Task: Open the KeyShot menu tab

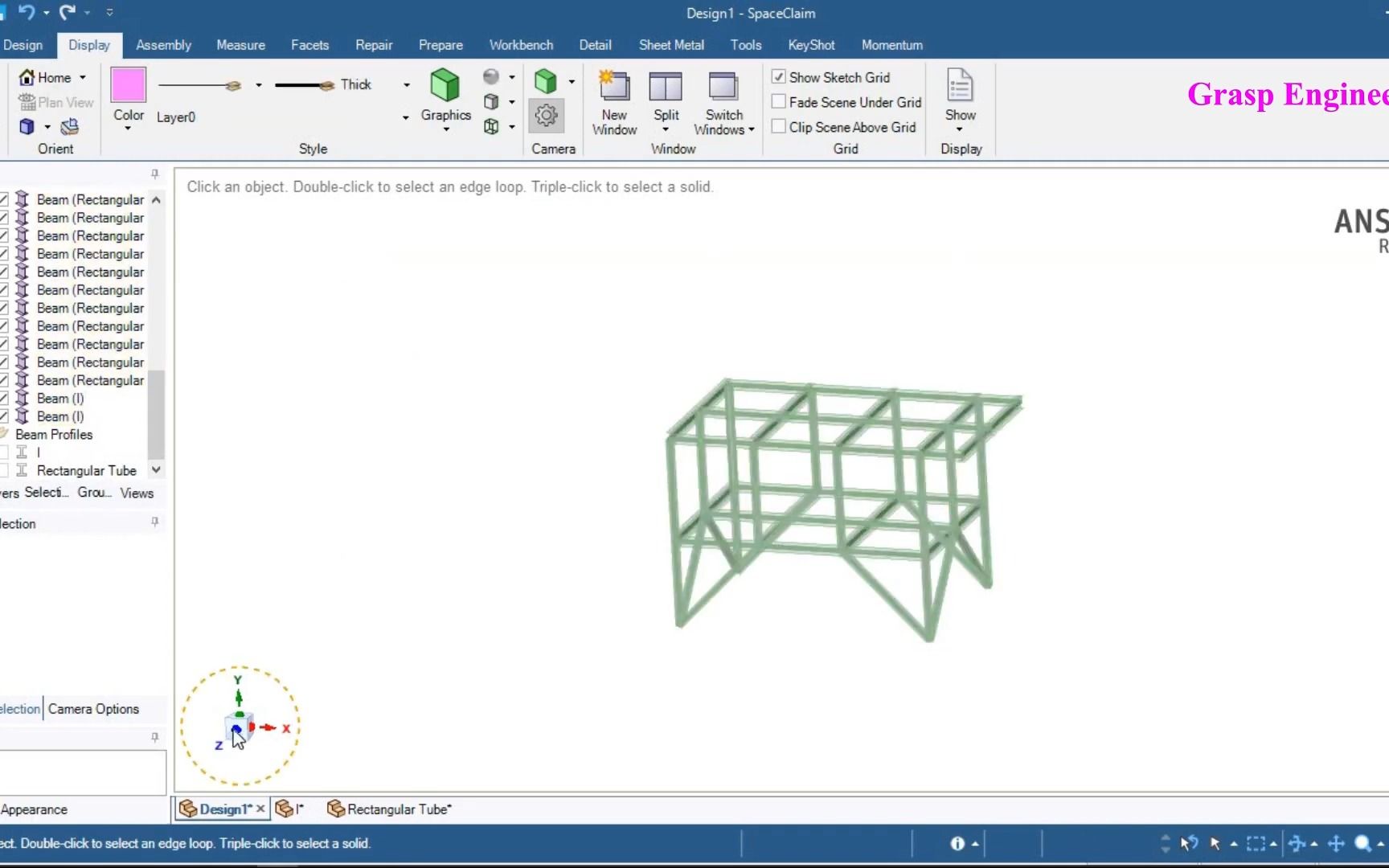Action: [810, 45]
